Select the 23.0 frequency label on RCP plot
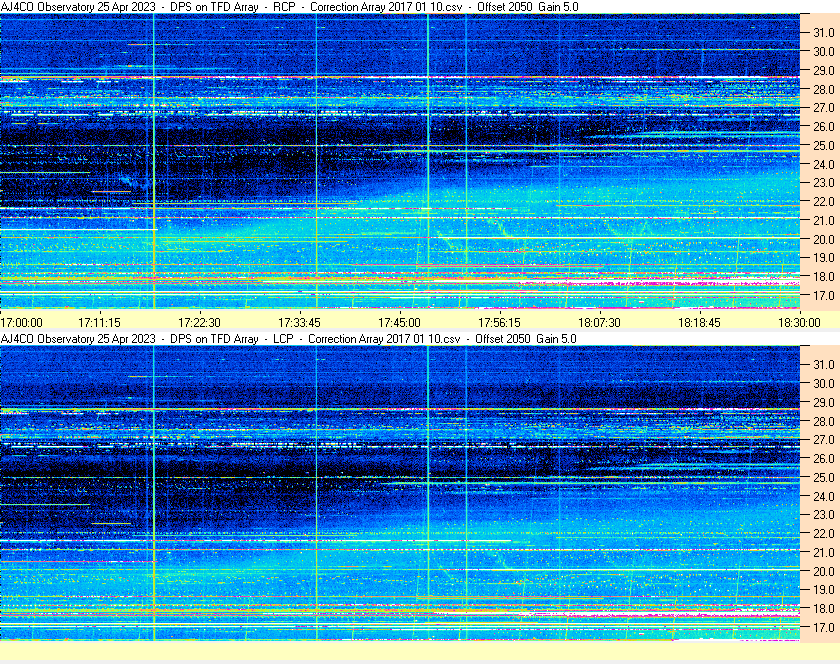Screen dimensions: 840x664 [824, 183]
